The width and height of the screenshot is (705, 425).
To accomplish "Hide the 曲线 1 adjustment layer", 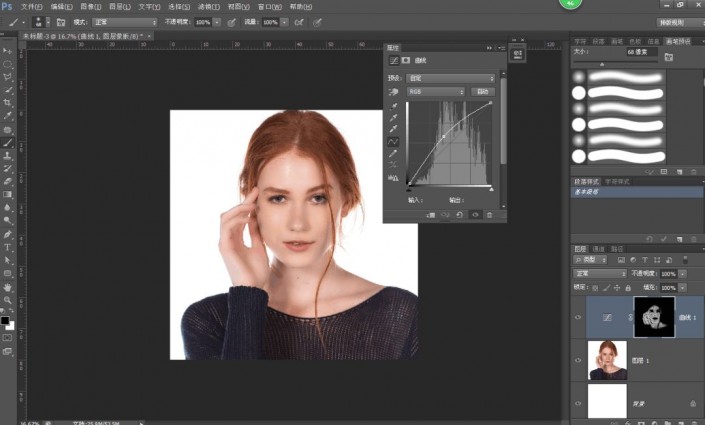I will tap(578, 316).
